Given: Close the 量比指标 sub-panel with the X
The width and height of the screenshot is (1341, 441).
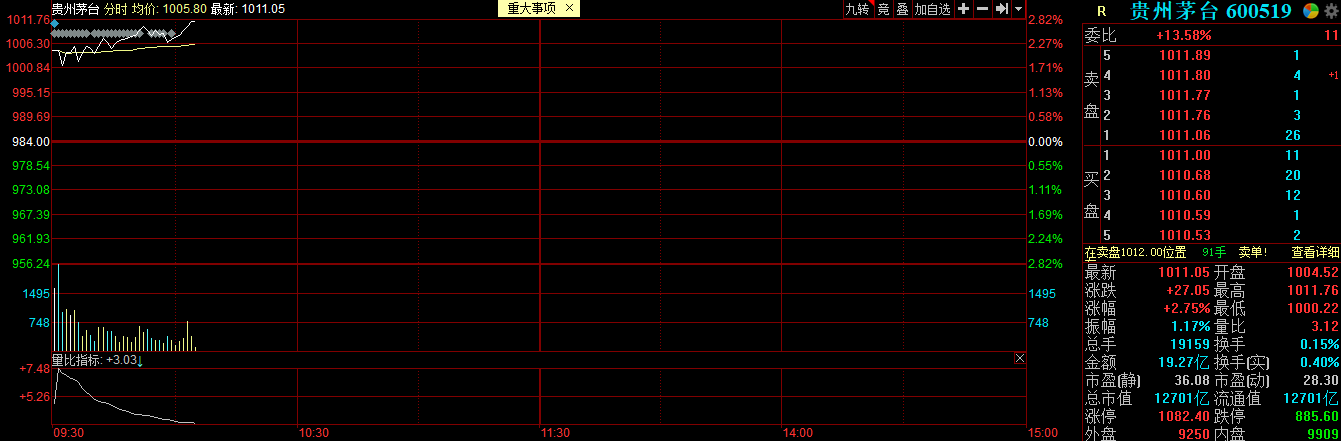Looking at the screenshot, I should [1020, 358].
